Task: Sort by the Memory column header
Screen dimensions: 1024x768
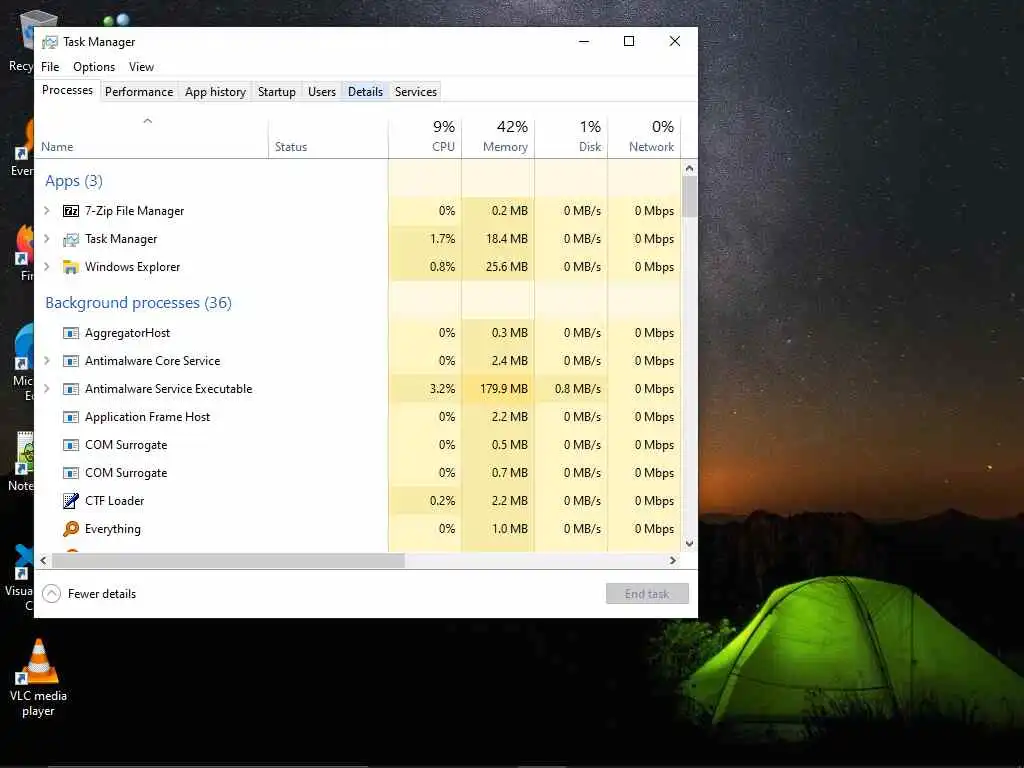Action: click(498, 138)
